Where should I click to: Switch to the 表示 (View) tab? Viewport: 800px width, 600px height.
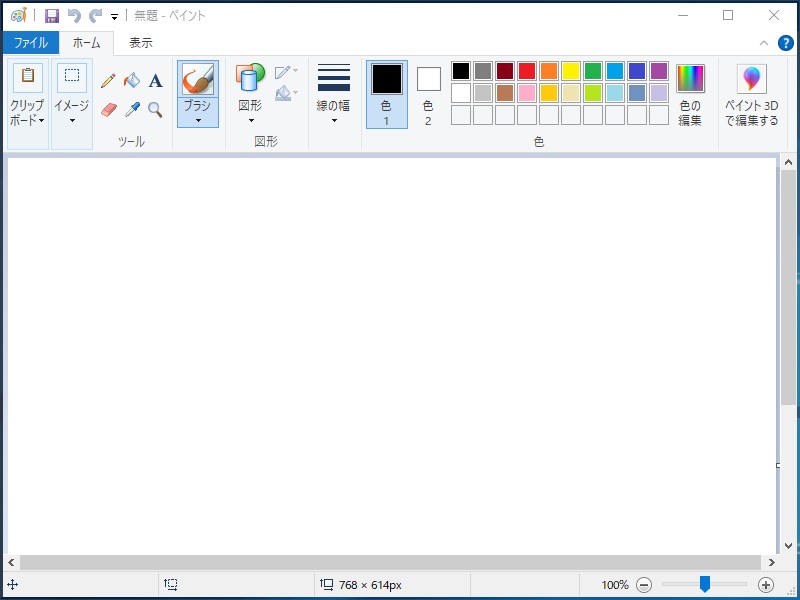click(139, 43)
